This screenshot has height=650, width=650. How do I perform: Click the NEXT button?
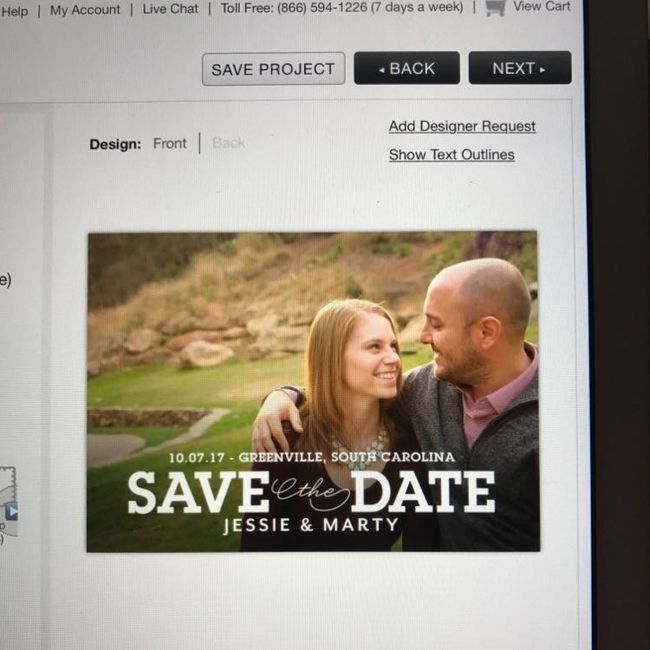(520, 68)
